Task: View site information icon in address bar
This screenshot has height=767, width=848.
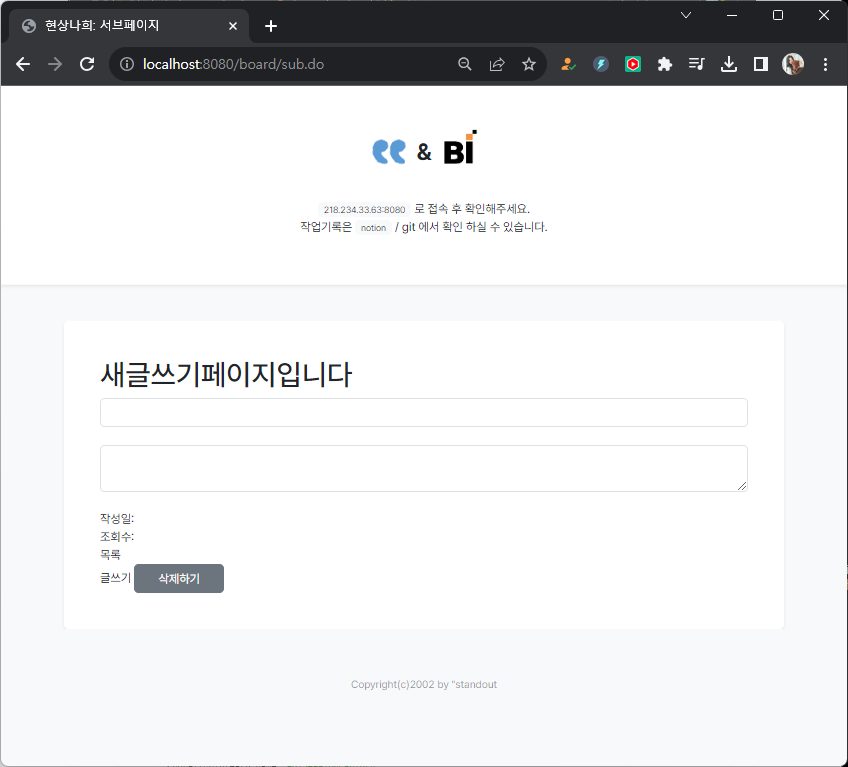Action: click(x=127, y=64)
